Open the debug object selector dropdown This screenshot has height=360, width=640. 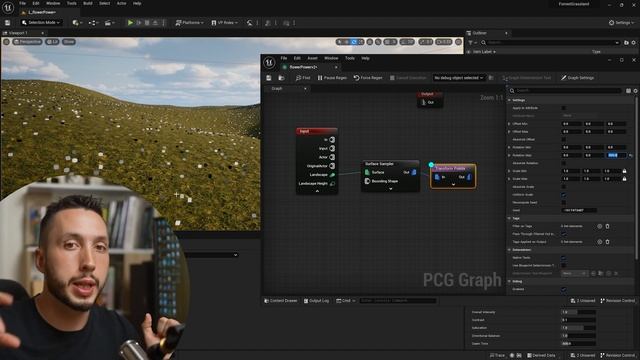(458, 78)
